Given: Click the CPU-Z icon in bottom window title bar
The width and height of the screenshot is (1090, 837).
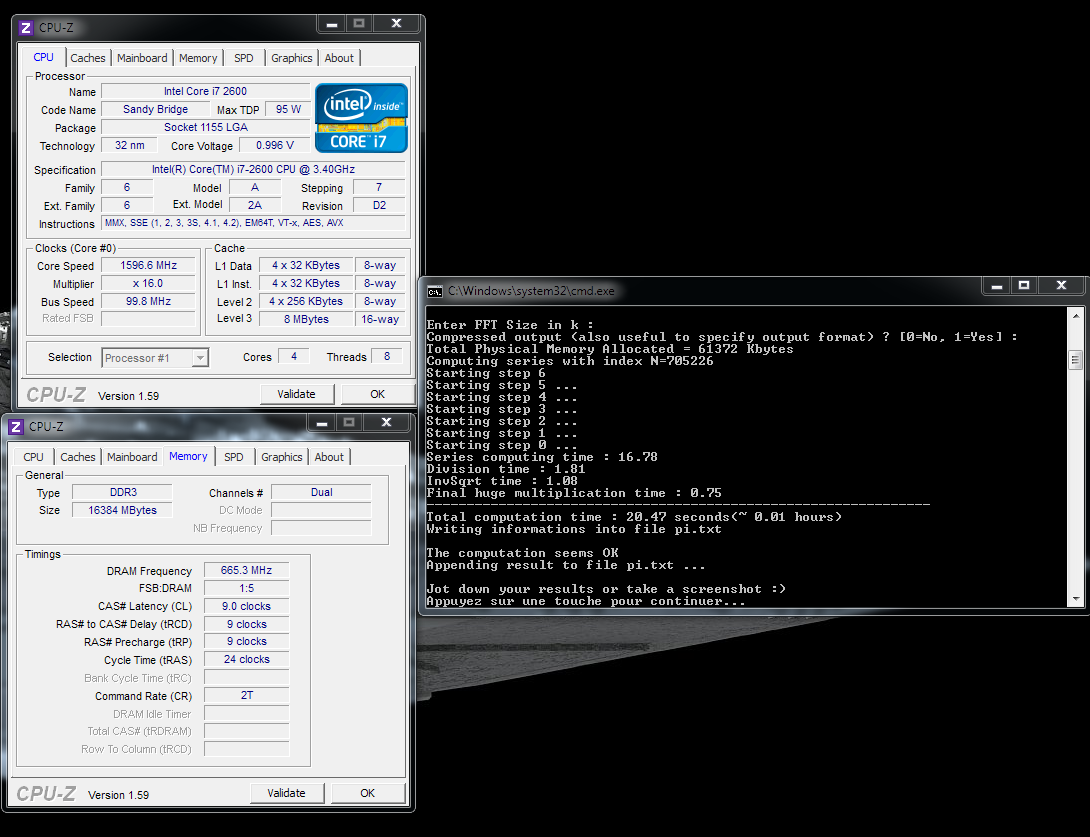Looking at the screenshot, I should point(16,427).
